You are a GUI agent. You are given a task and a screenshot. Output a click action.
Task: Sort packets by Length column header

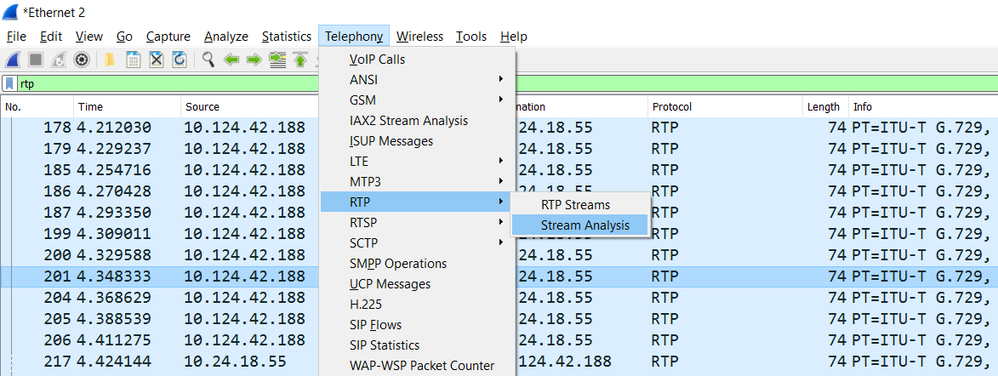point(826,107)
